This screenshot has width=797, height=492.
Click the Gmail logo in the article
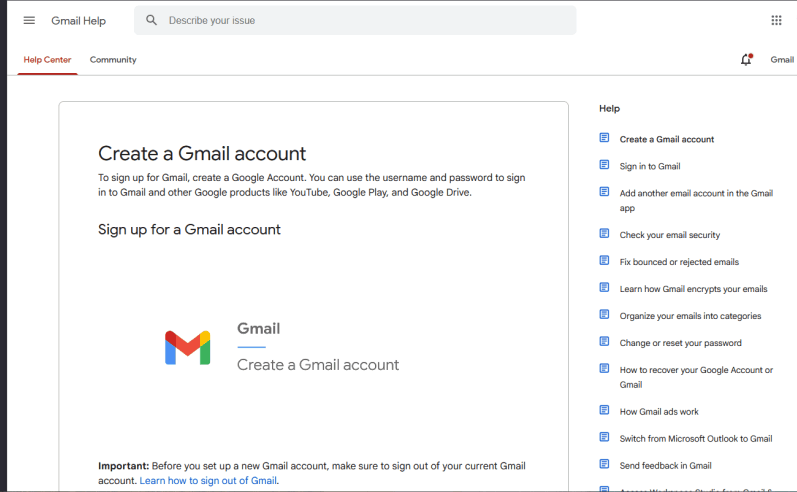click(187, 347)
